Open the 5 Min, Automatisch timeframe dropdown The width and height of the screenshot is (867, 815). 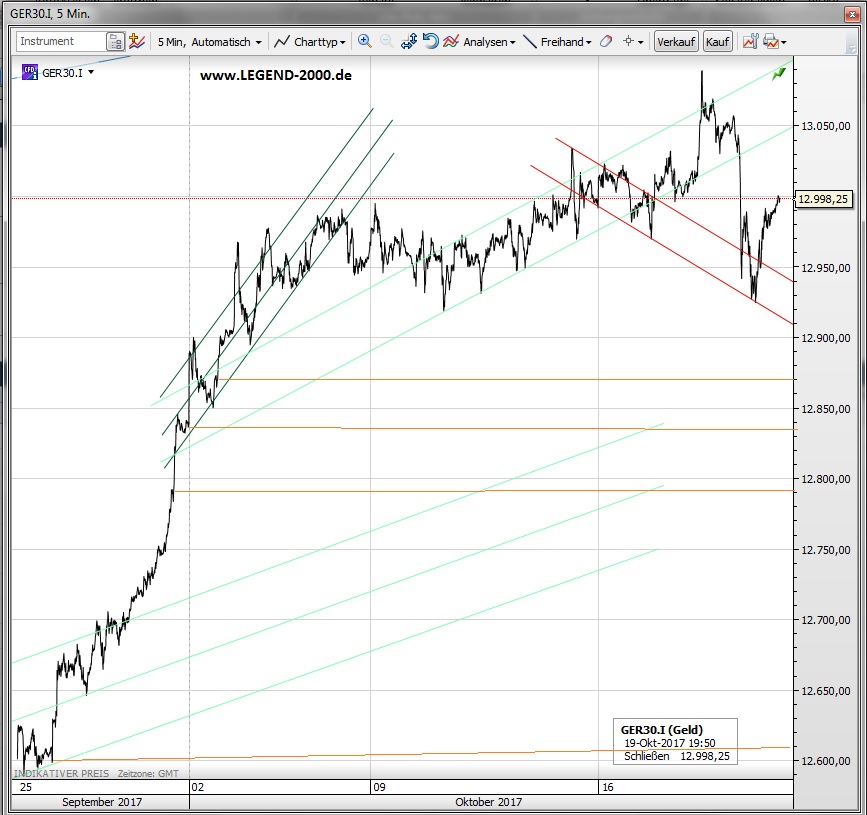pos(210,42)
